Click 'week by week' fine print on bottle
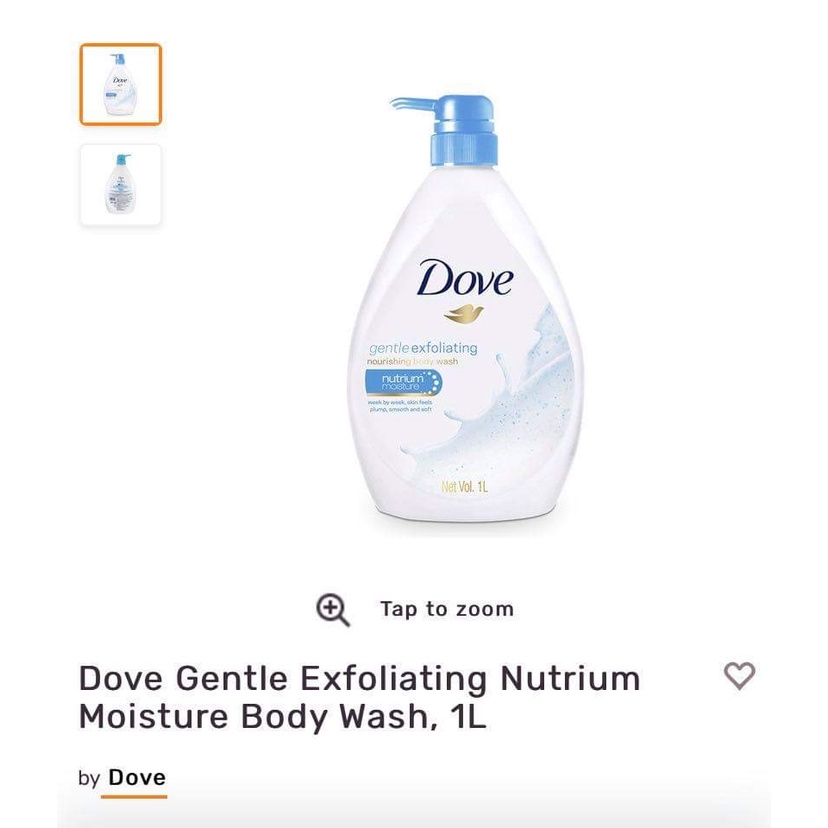Screen dimensions: 828x828 pyautogui.click(x=401, y=406)
